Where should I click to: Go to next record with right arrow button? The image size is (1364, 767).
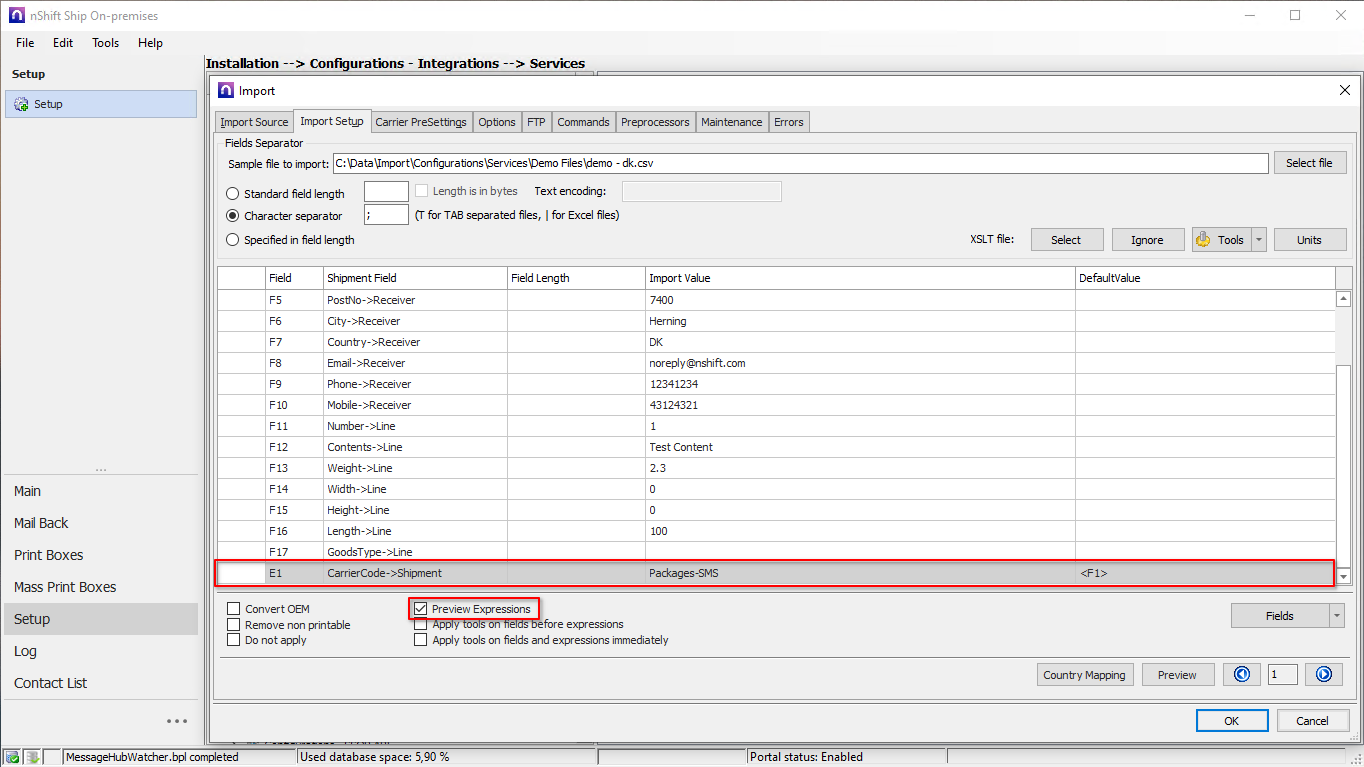[1323, 675]
